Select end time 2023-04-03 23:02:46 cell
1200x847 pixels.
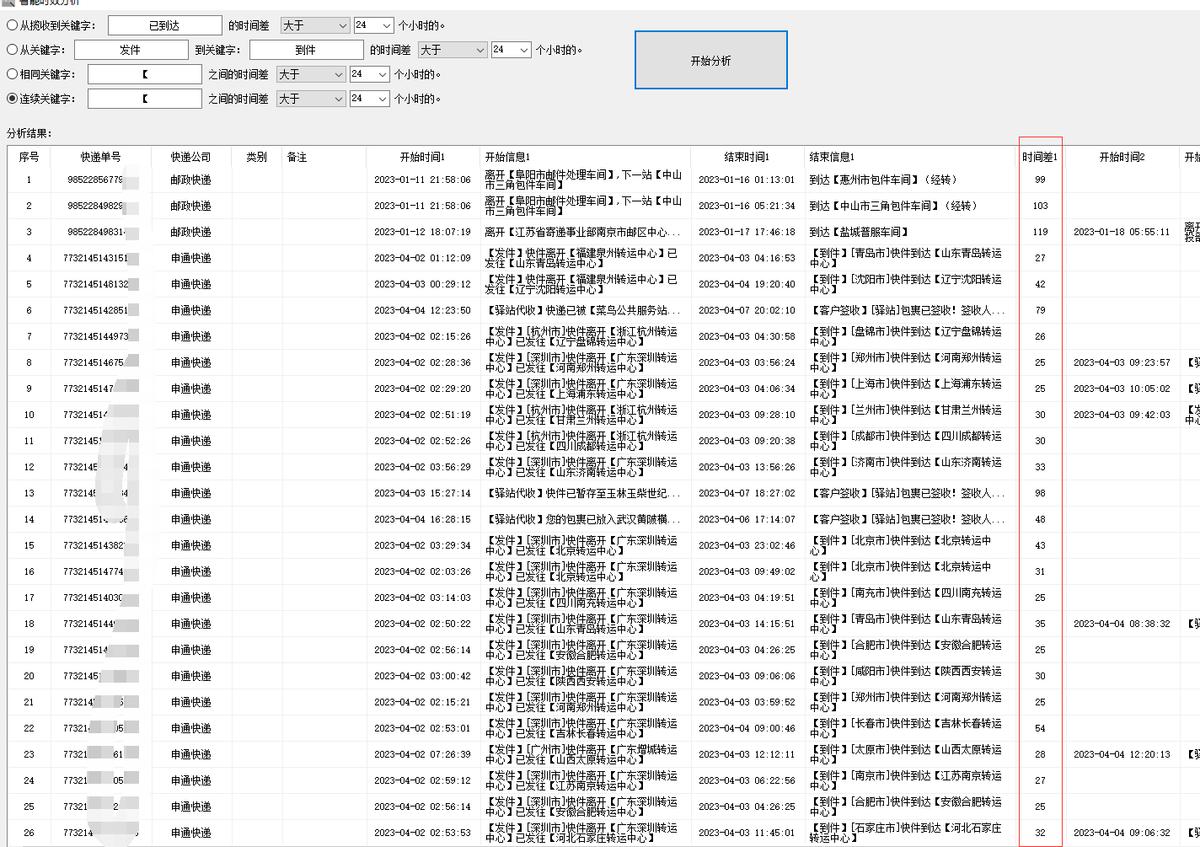click(x=746, y=546)
